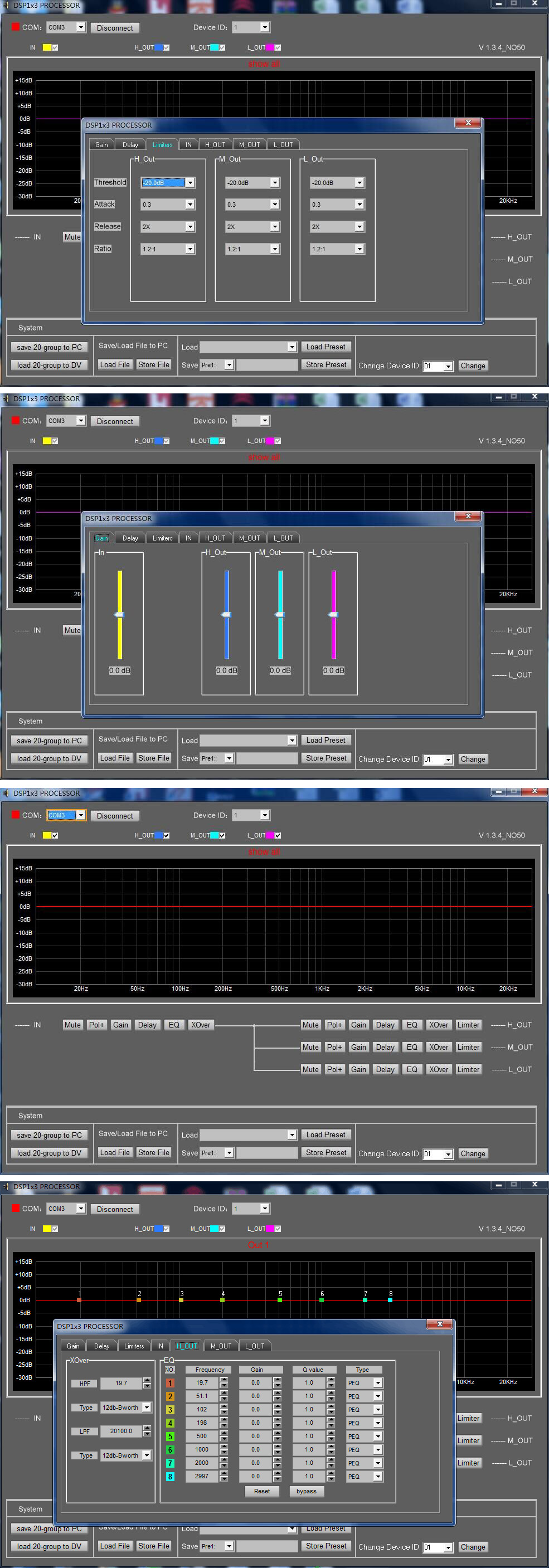549x1568 pixels.
Task: Switch to M_OUT tab in the EQ dialog
Action: 221,1346
